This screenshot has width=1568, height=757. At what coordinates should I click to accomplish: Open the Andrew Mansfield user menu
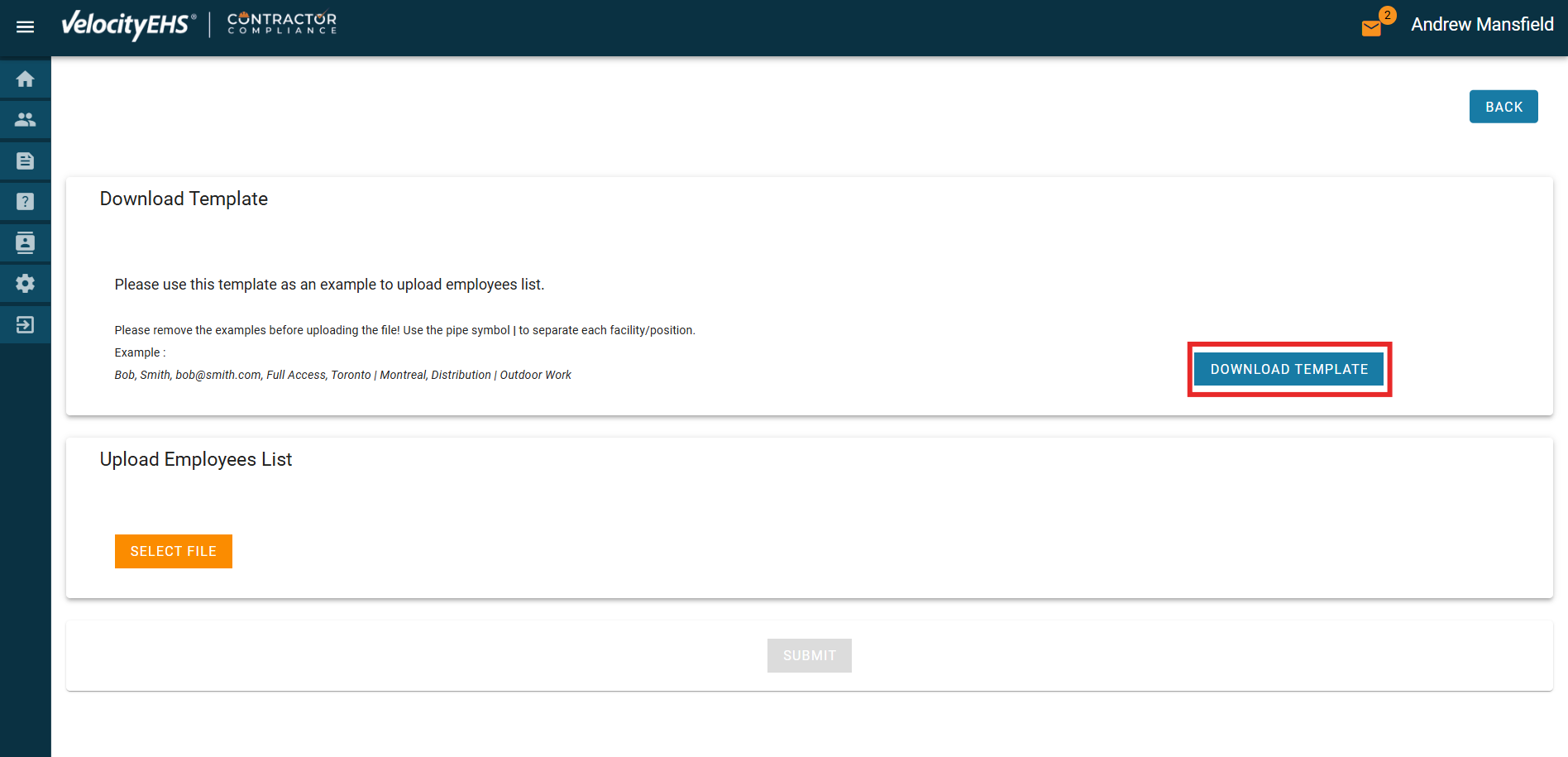pyautogui.click(x=1481, y=25)
